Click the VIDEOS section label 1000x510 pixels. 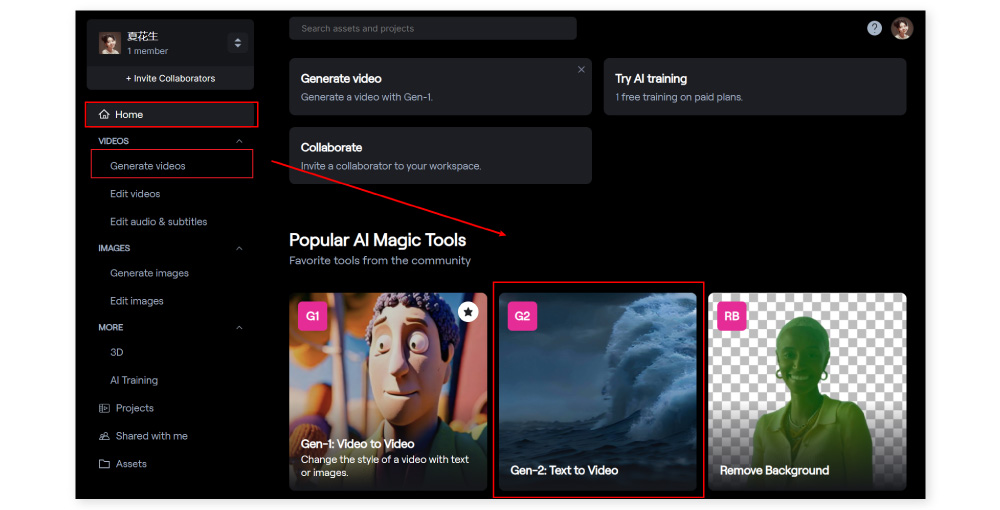click(114, 141)
